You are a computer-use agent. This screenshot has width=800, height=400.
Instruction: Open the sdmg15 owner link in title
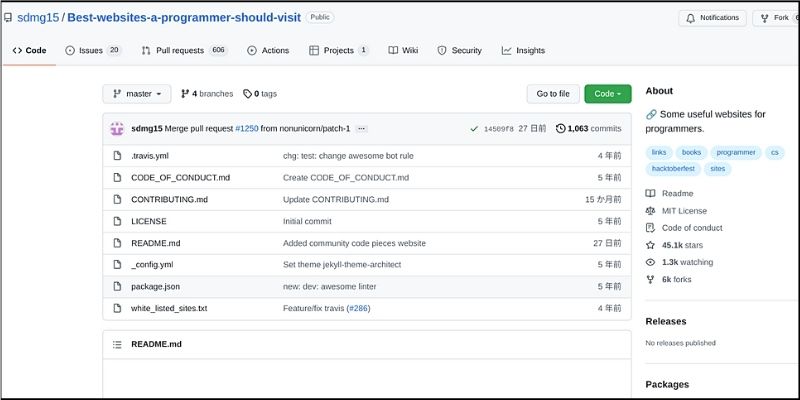click(38, 18)
